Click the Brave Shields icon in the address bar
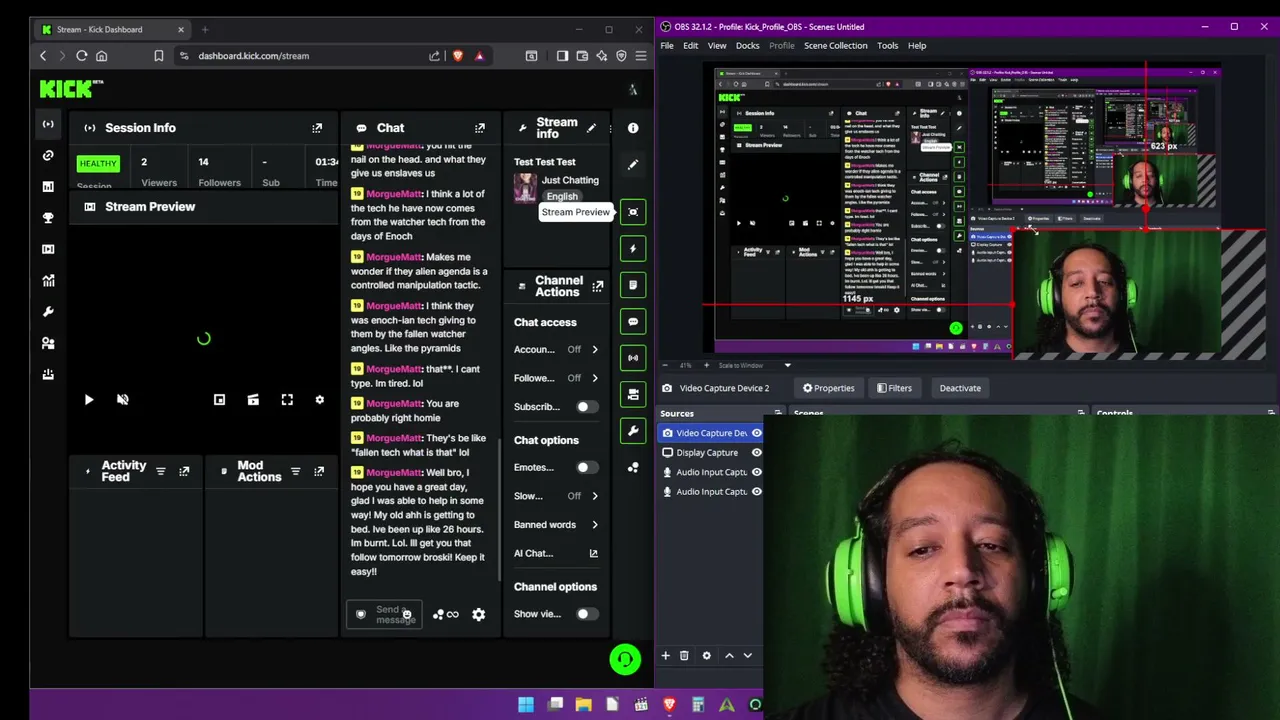 (458, 56)
